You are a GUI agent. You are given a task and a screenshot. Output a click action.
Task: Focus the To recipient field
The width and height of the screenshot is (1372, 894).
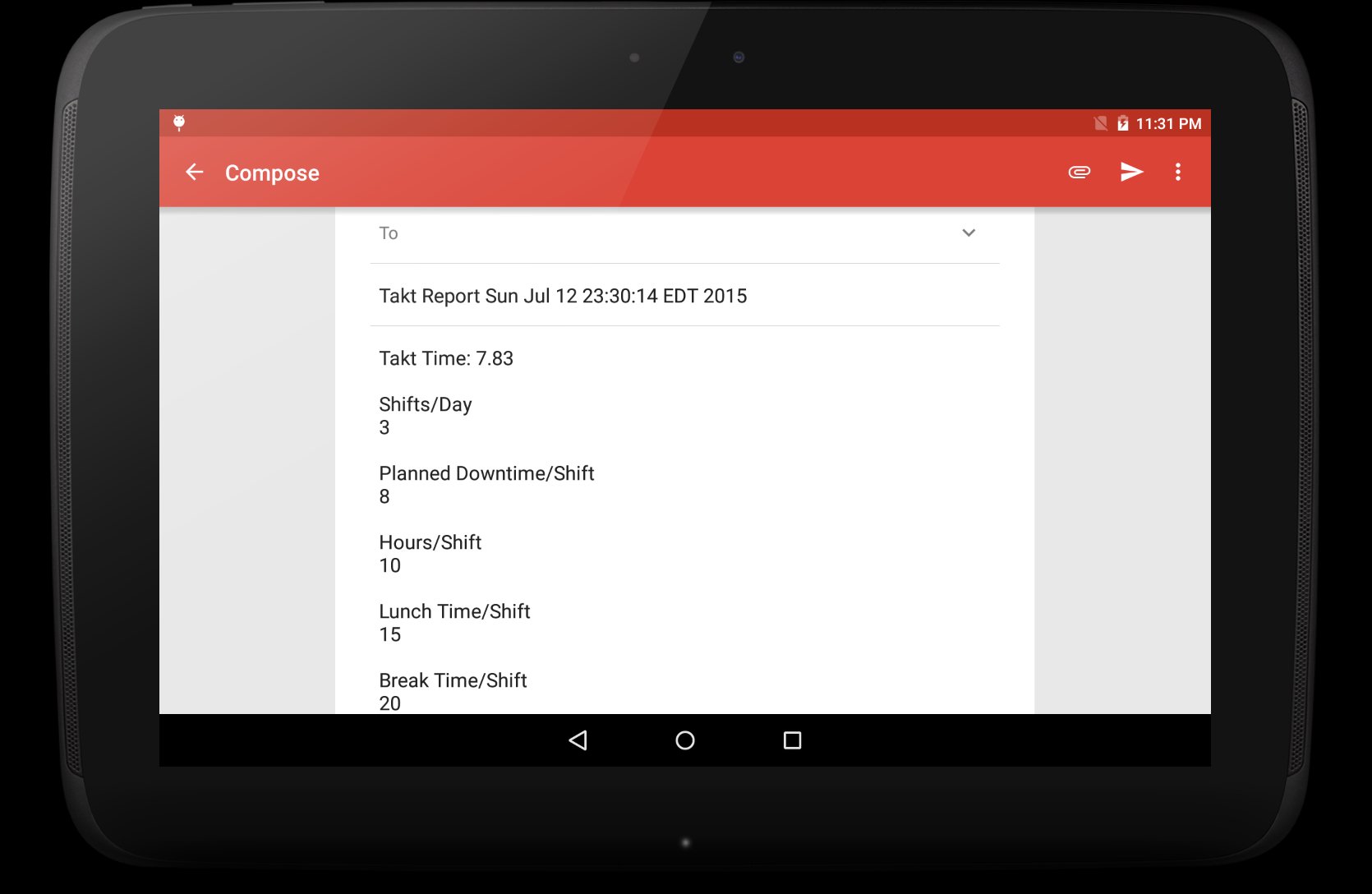click(x=665, y=233)
